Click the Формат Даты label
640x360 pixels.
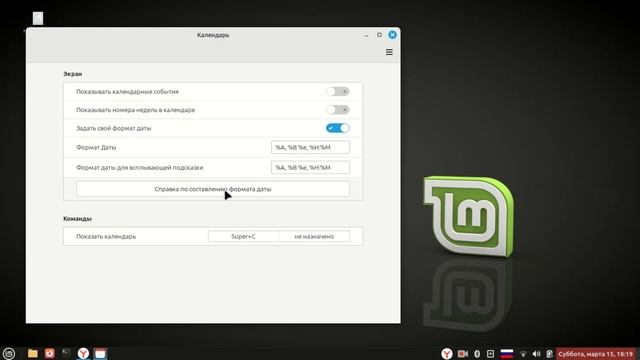[96, 147]
